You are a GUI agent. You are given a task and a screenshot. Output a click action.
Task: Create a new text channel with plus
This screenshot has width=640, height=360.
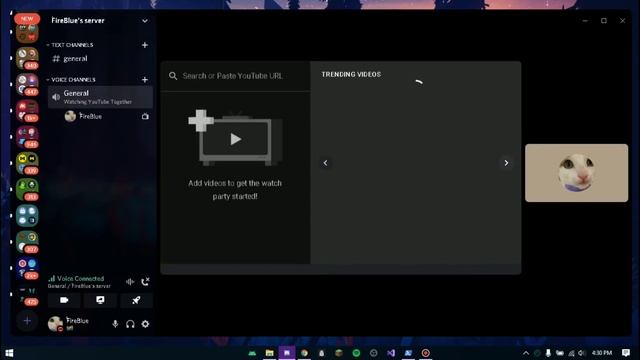click(x=144, y=45)
